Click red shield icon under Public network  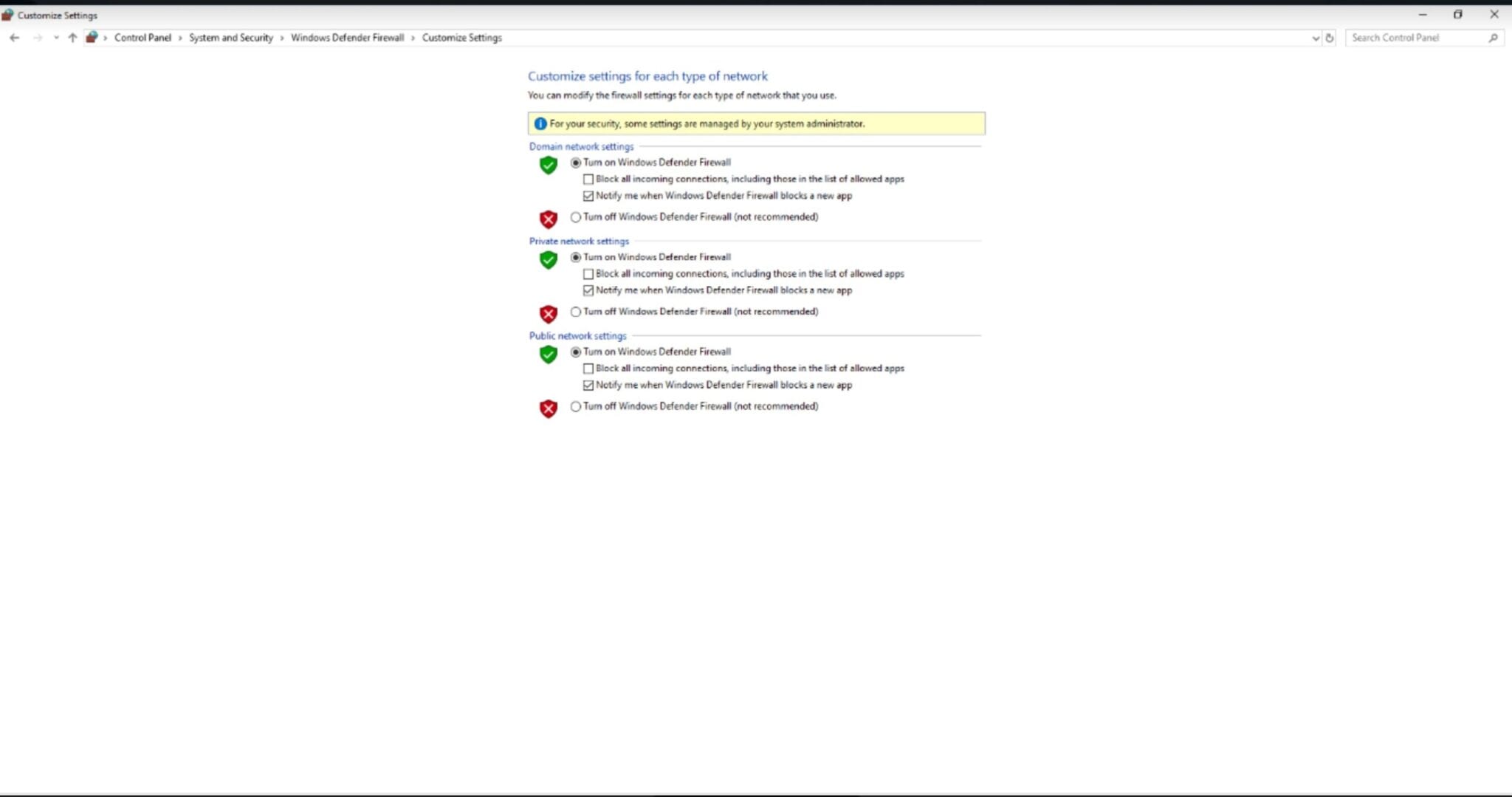point(548,408)
